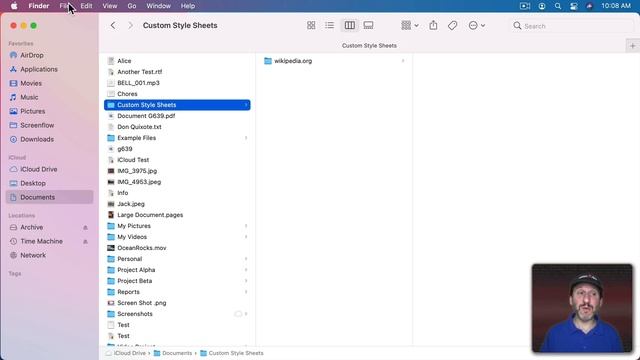Open Applications in the sidebar
Viewport: 640px width, 360px height.
coord(39,69)
